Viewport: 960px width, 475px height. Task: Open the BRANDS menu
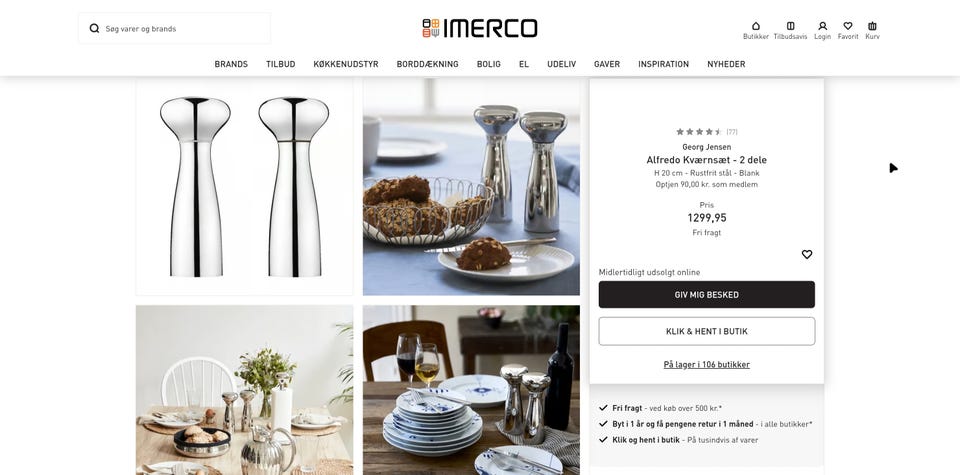tap(231, 64)
